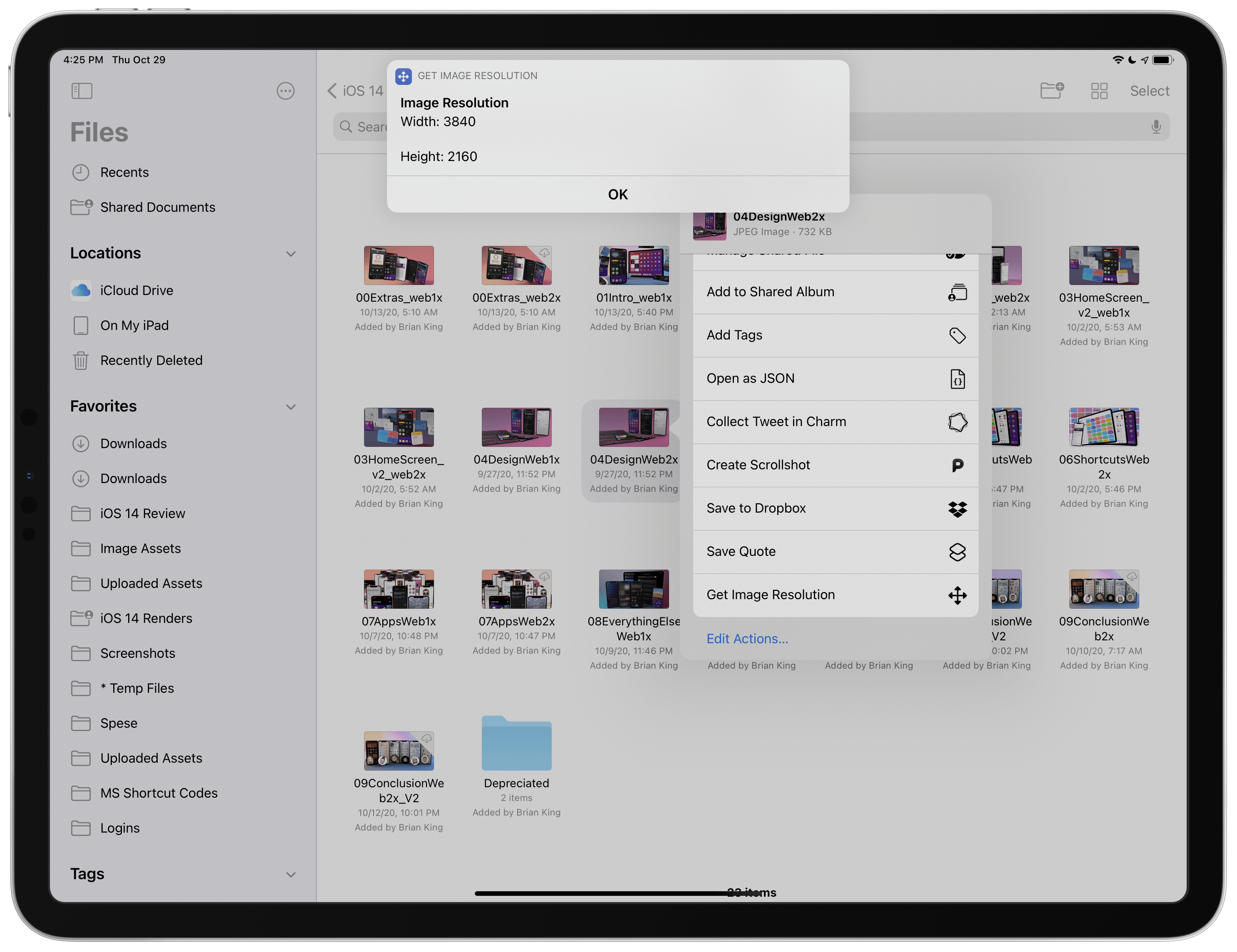Go back to iOS 14 folder
Image resolution: width=1237 pixels, height=952 pixels.
click(355, 91)
